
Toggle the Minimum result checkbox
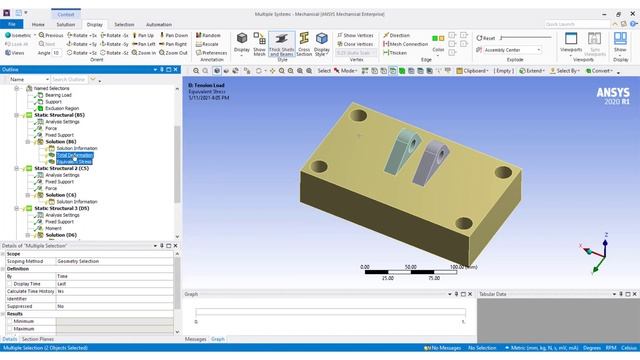pos(10,321)
